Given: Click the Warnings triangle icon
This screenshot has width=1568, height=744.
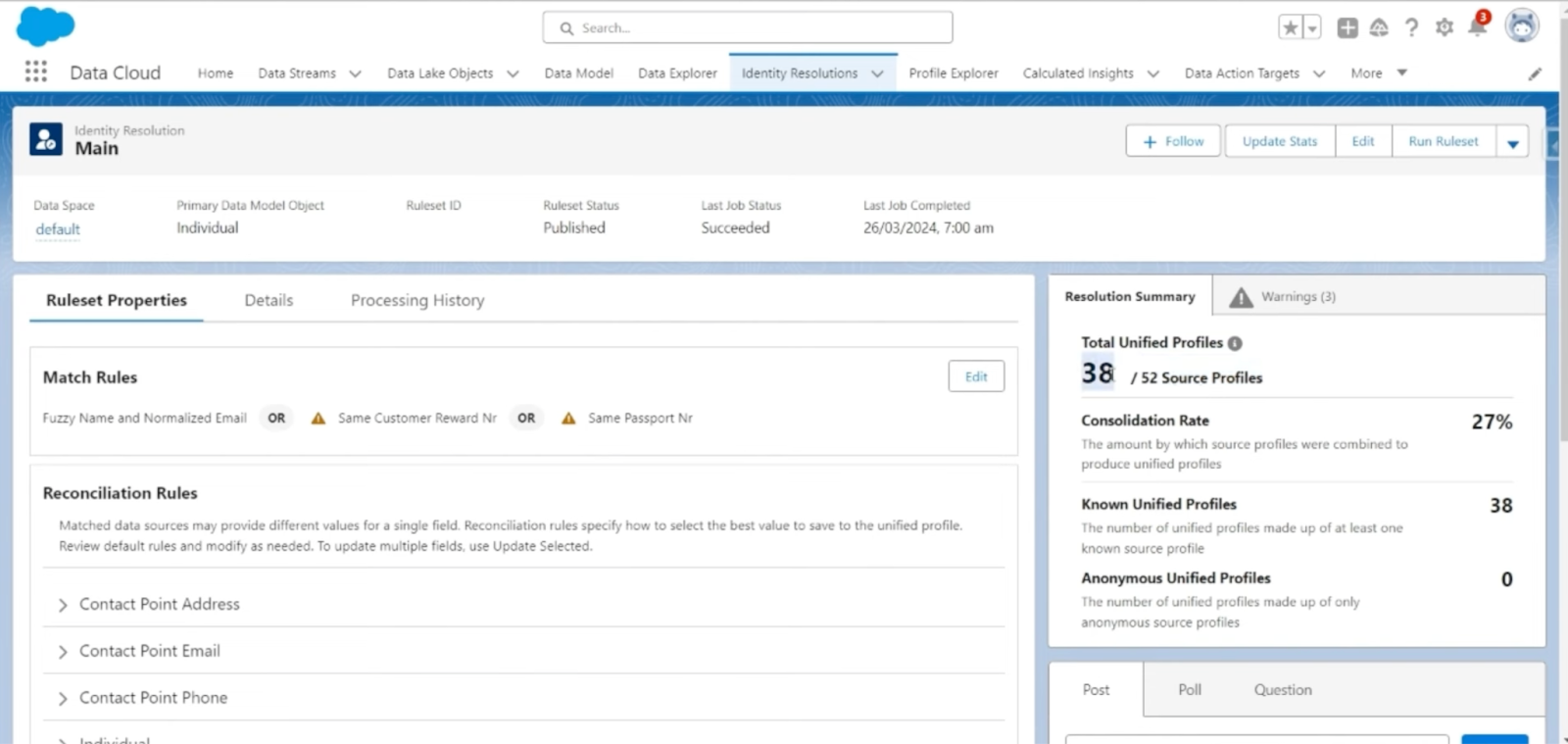Looking at the screenshot, I should tap(1241, 297).
